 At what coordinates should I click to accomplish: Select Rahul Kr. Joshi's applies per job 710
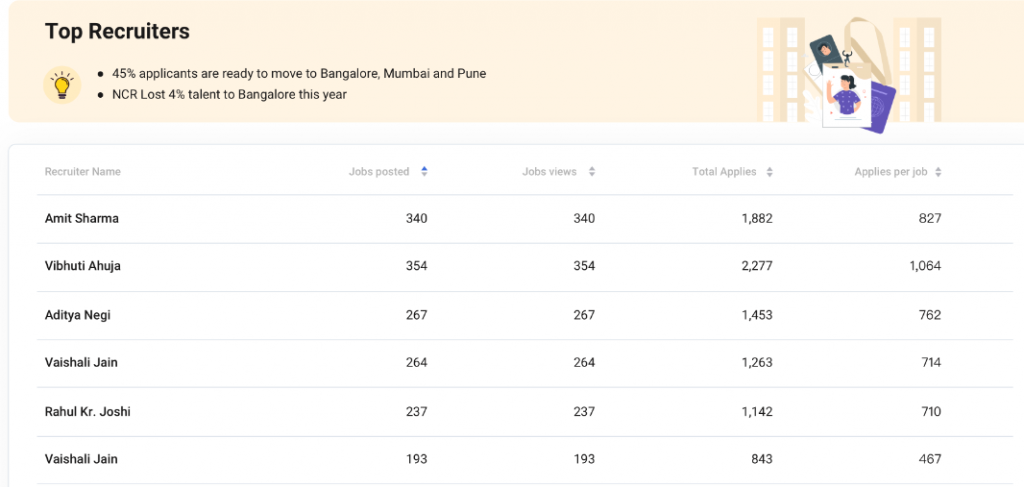[x=930, y=412]
